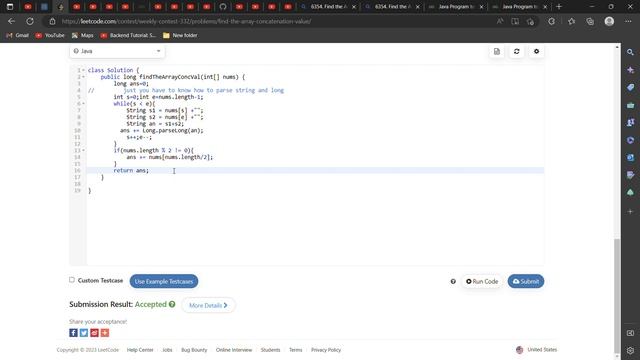This screenshot has height=360, width=640.
Task: Open the Drop notes icon in sidebar
Action: (630, 175)
